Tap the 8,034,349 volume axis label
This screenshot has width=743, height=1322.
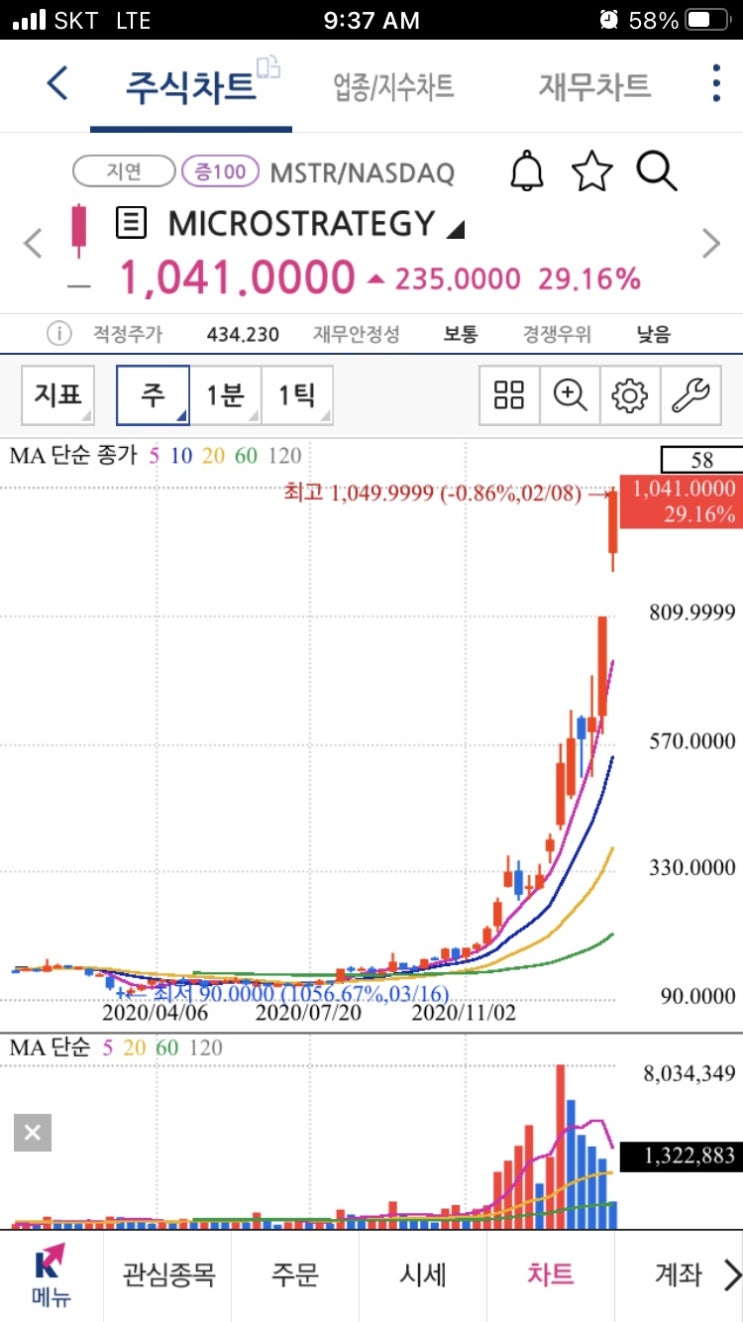point(691,1074)
